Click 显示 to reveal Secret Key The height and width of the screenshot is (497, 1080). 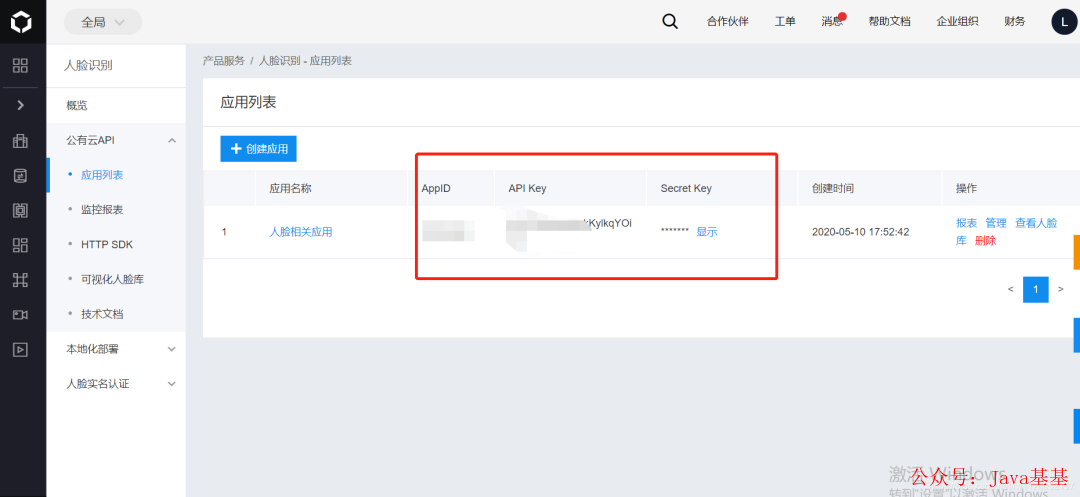(x=707, y=232)
